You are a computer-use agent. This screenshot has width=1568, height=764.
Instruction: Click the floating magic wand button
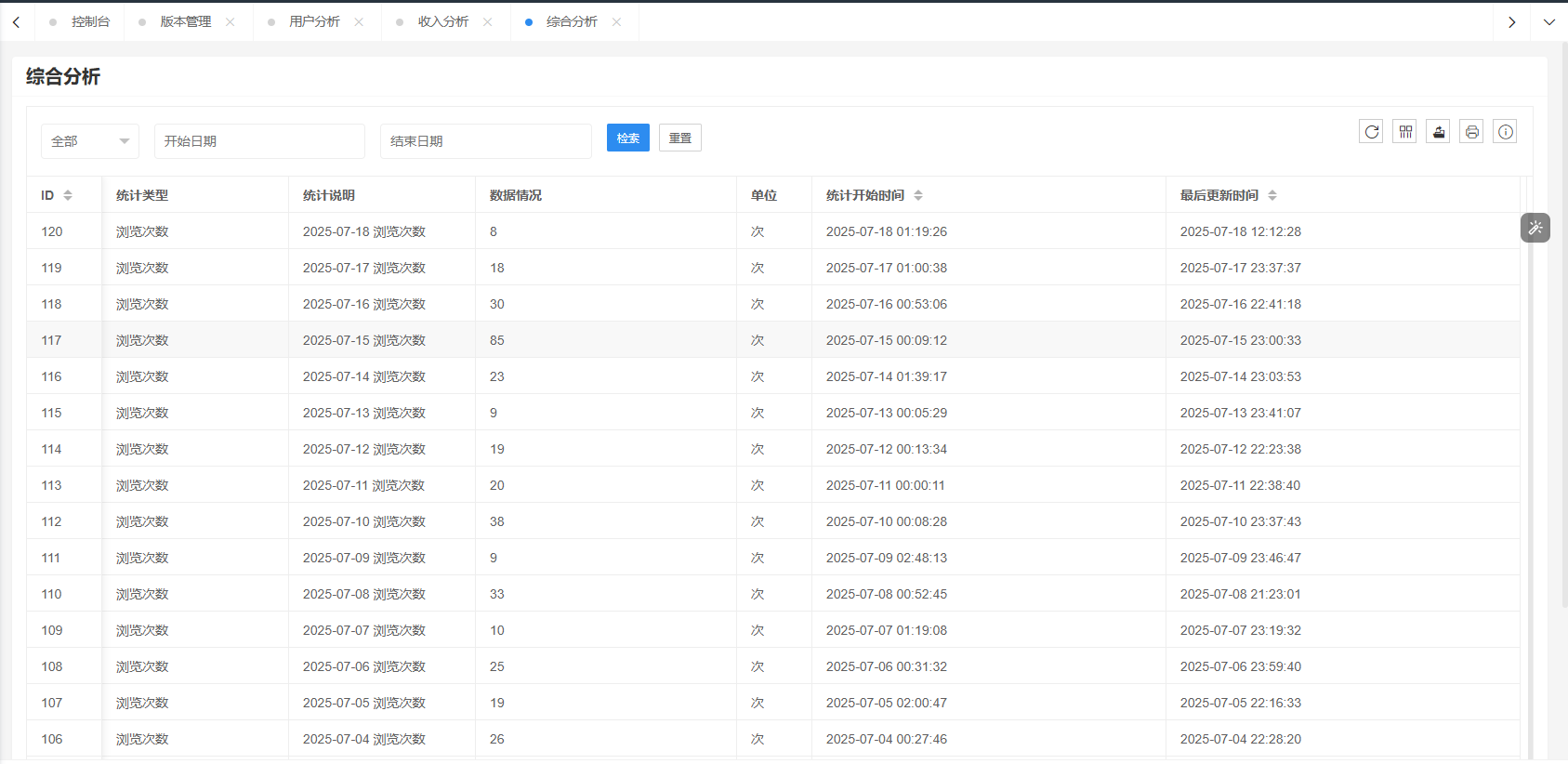1535,228
